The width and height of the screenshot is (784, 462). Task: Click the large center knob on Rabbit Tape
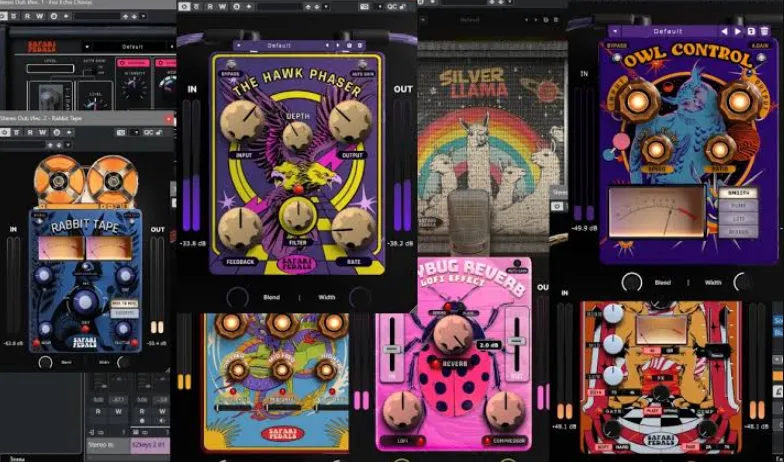click(84, 302)
